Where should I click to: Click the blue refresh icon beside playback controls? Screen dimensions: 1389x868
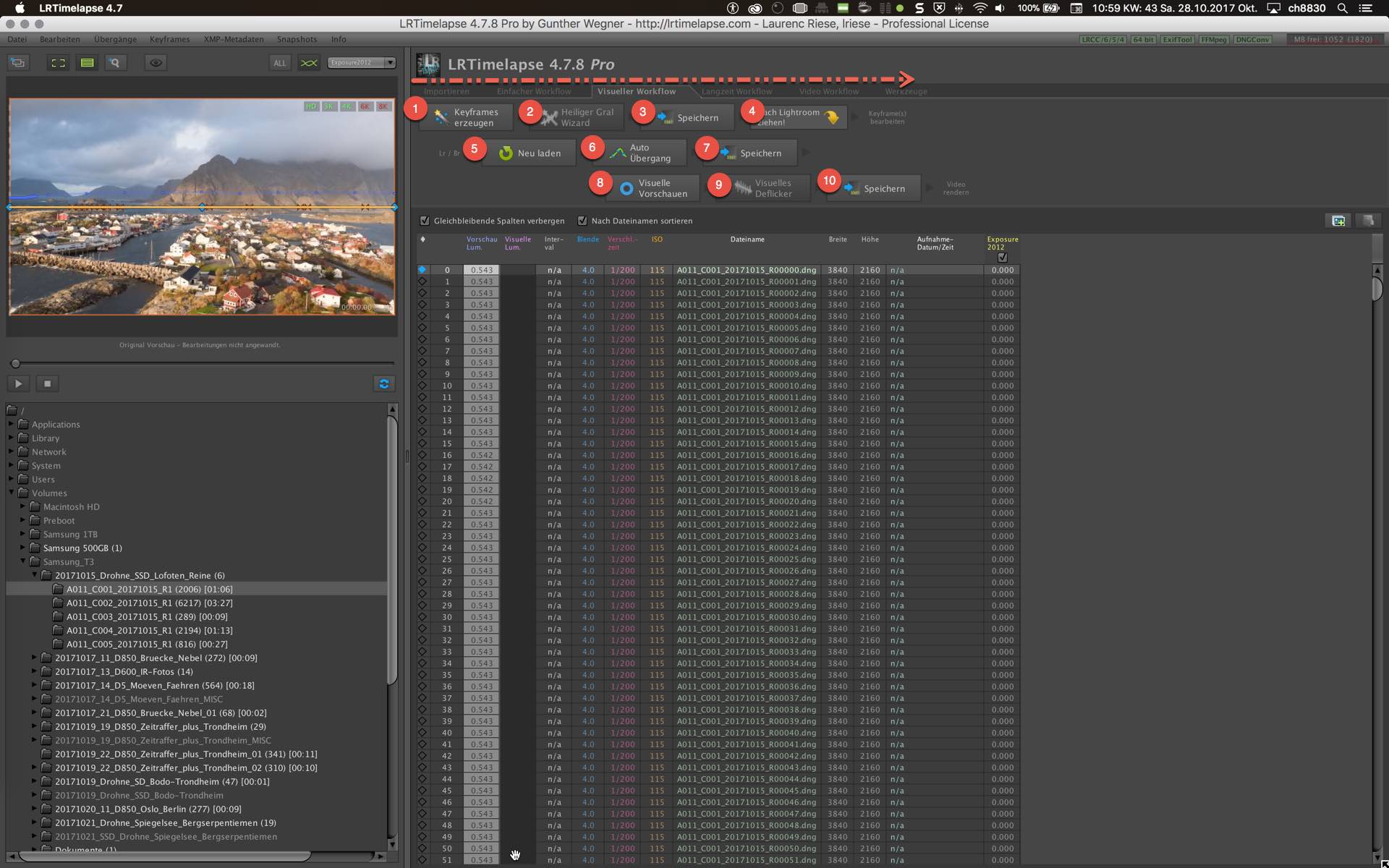click(x=384, y=383)
